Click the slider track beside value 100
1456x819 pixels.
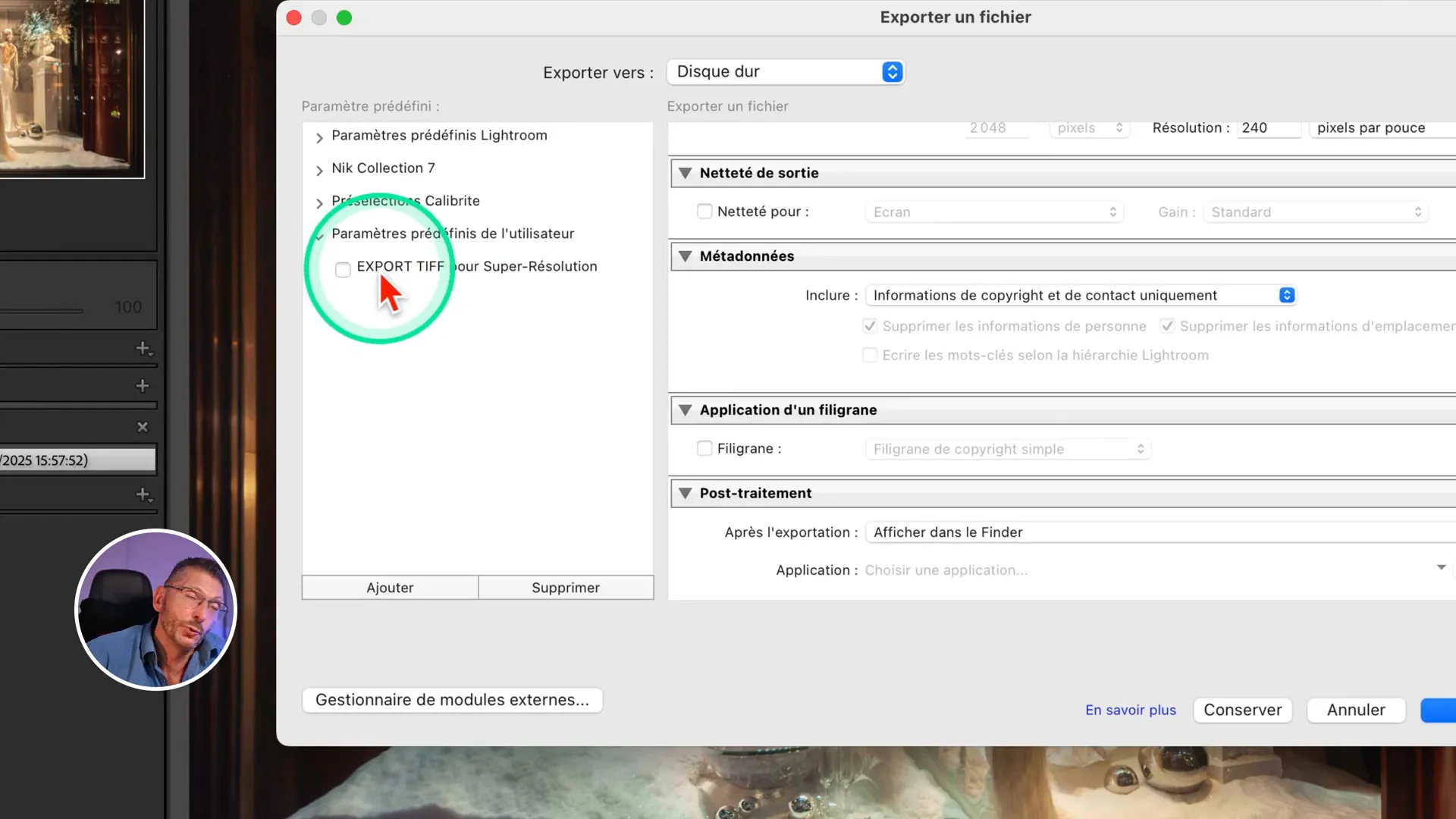coord(42,310)
